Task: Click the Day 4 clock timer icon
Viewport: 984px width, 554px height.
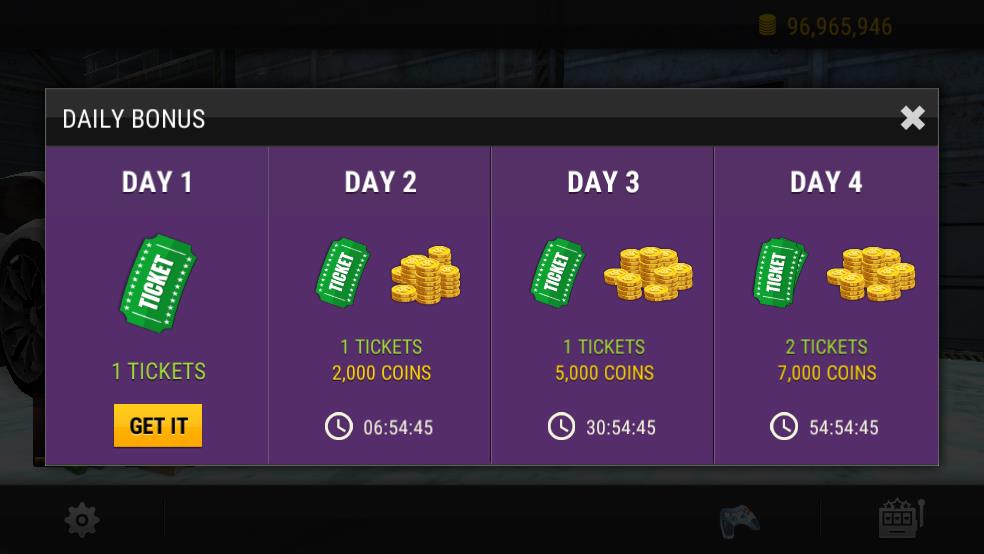Action: [x=784, y=427]
